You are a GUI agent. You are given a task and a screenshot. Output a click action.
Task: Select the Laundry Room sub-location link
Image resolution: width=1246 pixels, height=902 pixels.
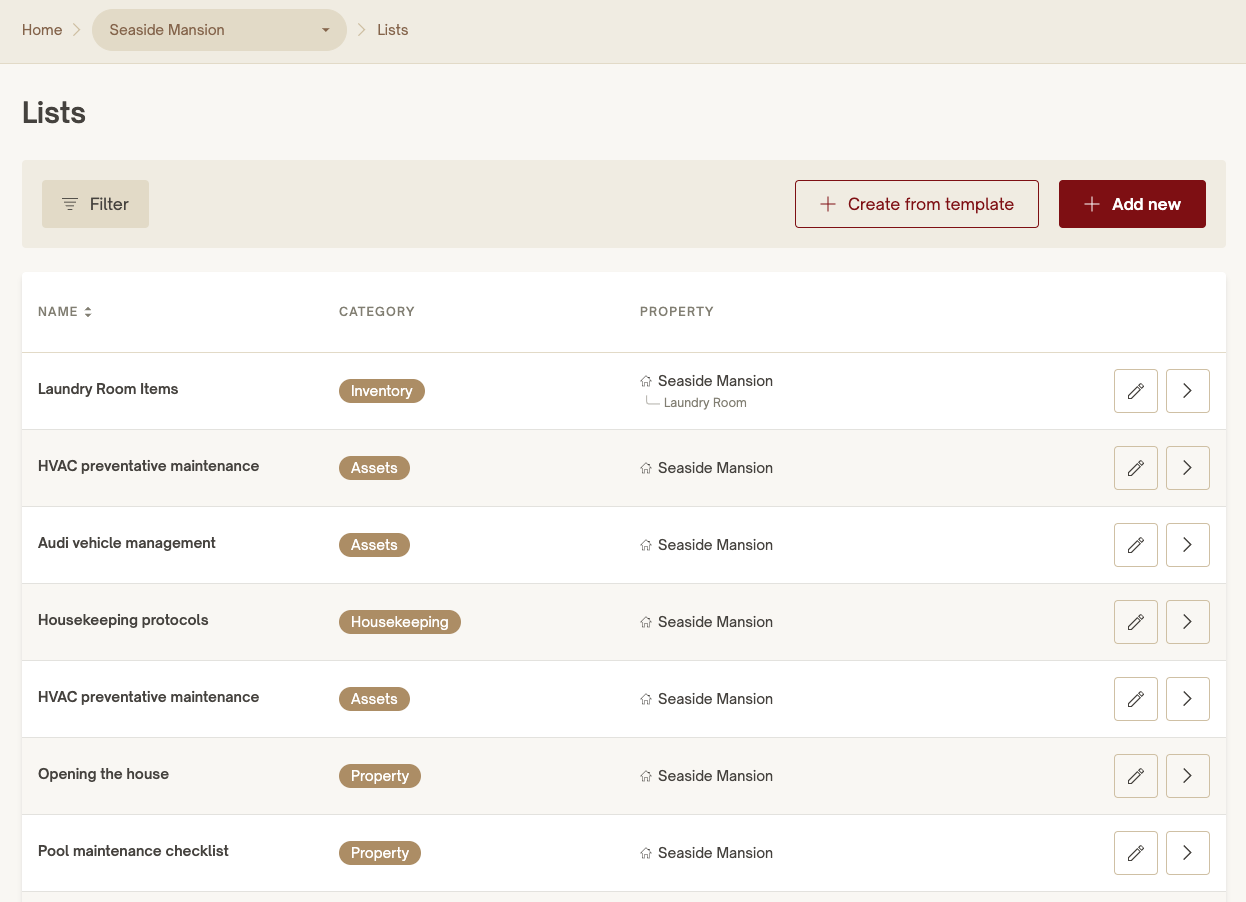(x=704, y=403)
